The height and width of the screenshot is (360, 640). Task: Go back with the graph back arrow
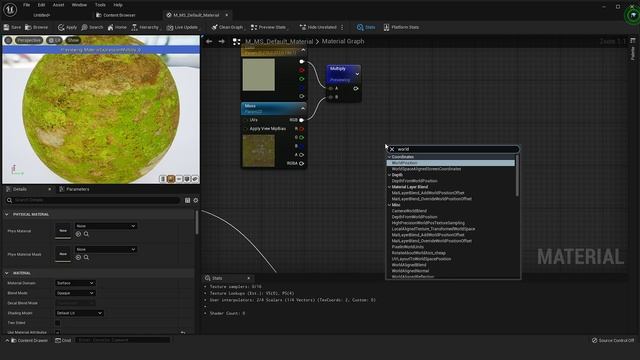coord(209,41)
